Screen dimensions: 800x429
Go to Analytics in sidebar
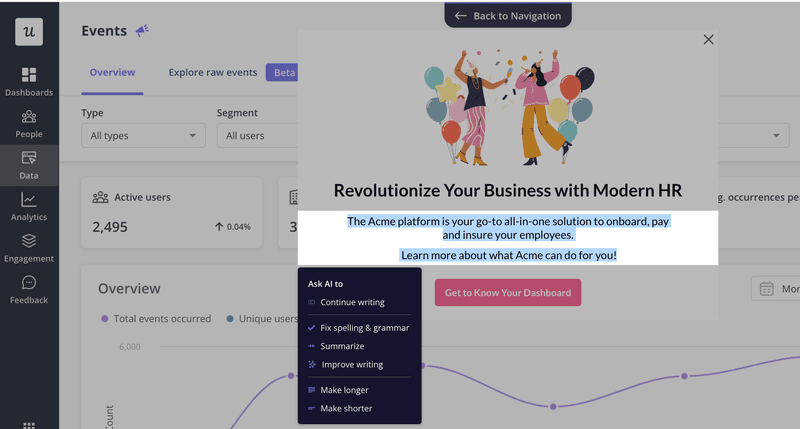pos(29,207)
